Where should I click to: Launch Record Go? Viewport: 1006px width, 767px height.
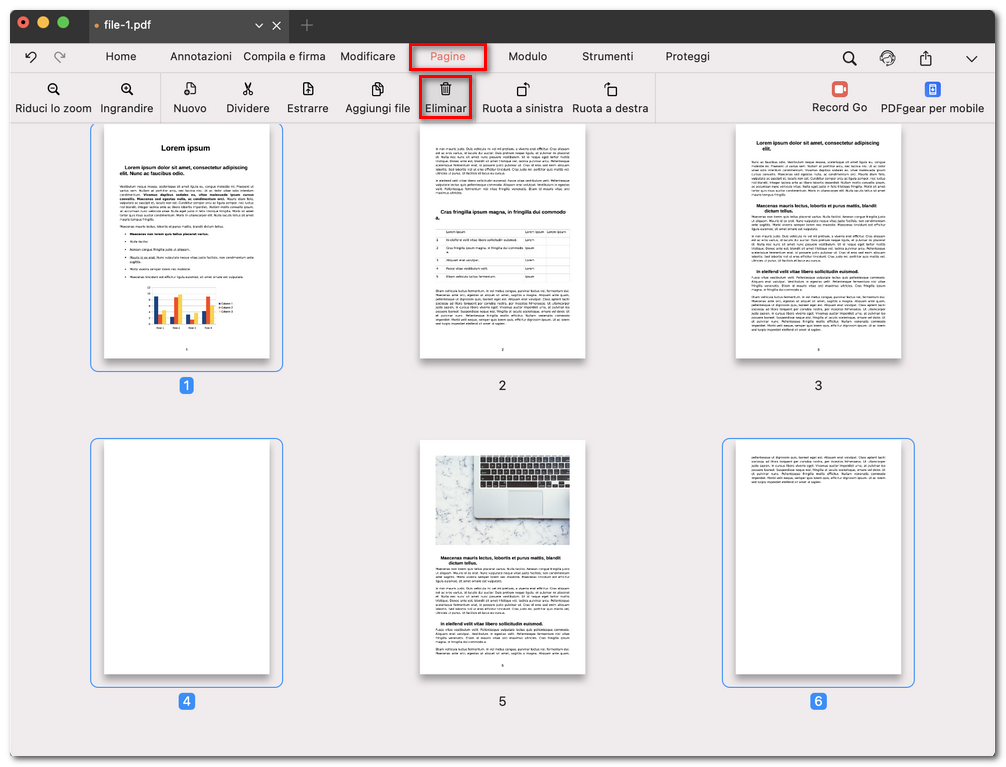coord(839,98)
